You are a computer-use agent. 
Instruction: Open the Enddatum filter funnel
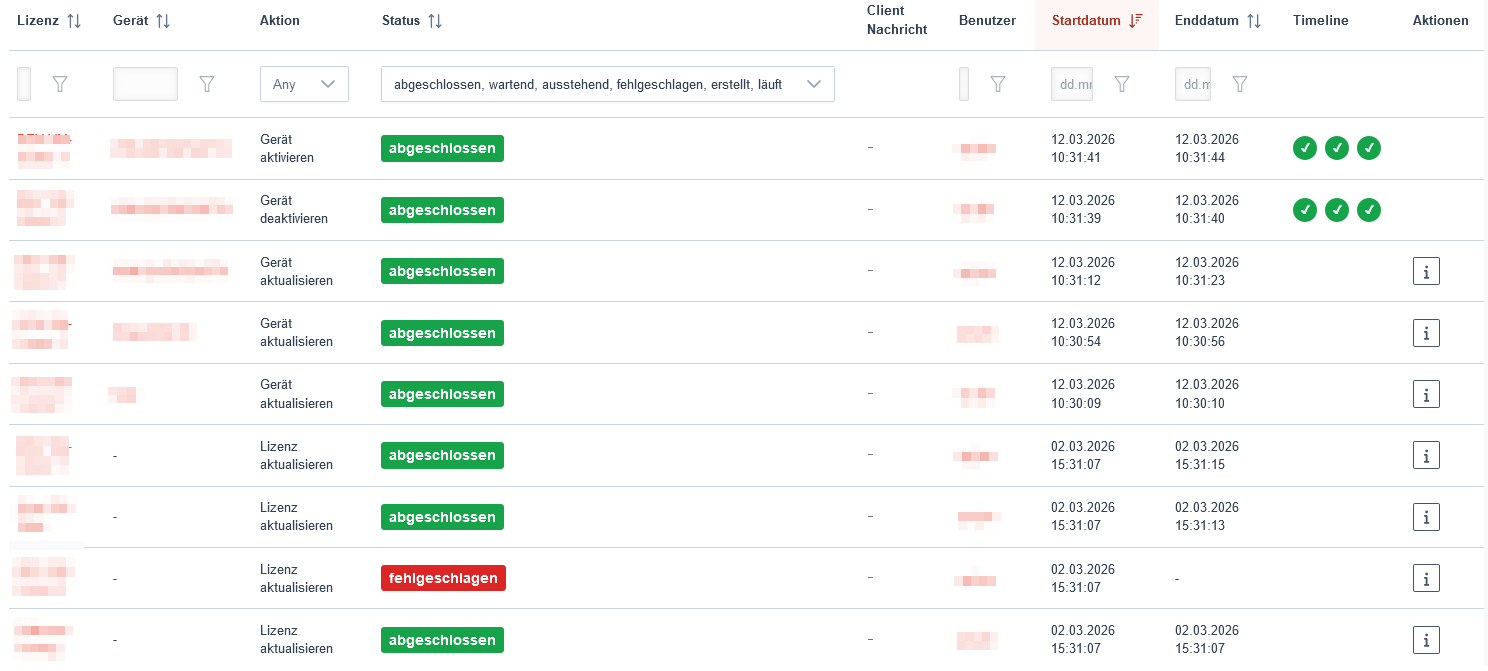(1240, 85)
